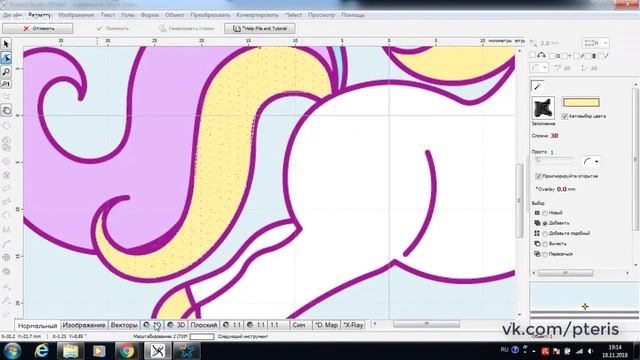Open the Форма menu
Image resolution: width=640 pixels, height=360 pixels.
click(150, 15)
